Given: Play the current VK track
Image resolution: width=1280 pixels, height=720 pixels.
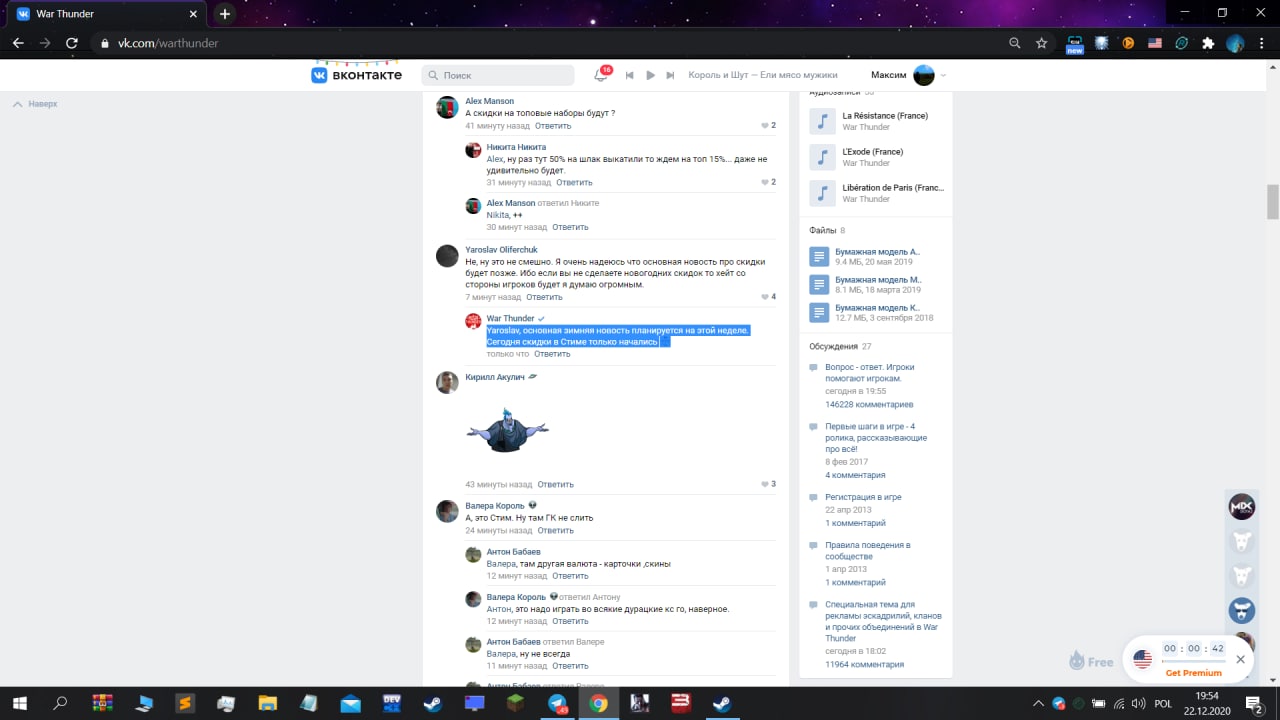Looking at the screenshot, I should [651, 75].
